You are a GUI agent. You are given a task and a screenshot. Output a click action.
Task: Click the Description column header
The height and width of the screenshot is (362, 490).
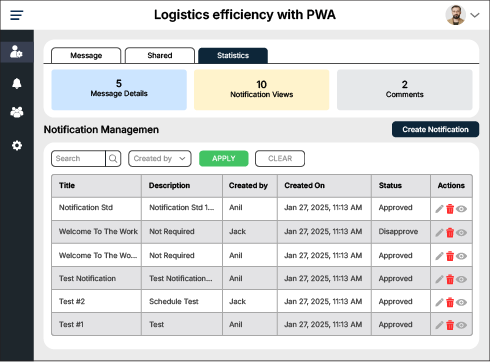(182, 186)
